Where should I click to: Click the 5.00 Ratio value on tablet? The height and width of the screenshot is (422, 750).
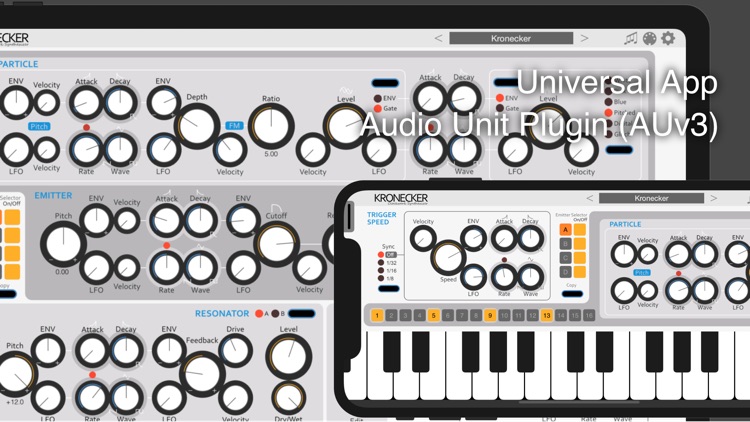pyautogui.click(x=271, y=154)
